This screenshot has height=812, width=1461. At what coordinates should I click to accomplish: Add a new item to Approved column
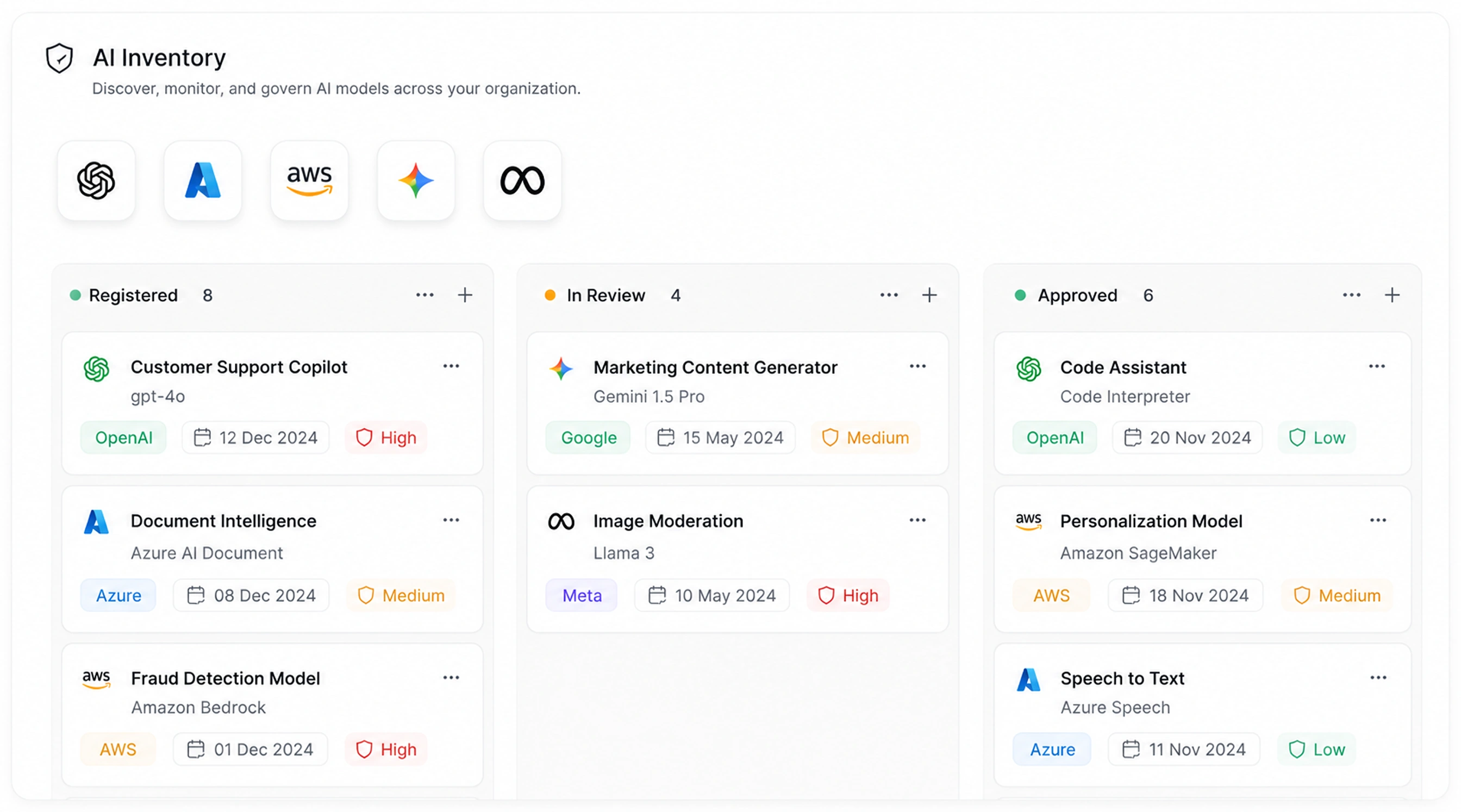pos(1393,295)
